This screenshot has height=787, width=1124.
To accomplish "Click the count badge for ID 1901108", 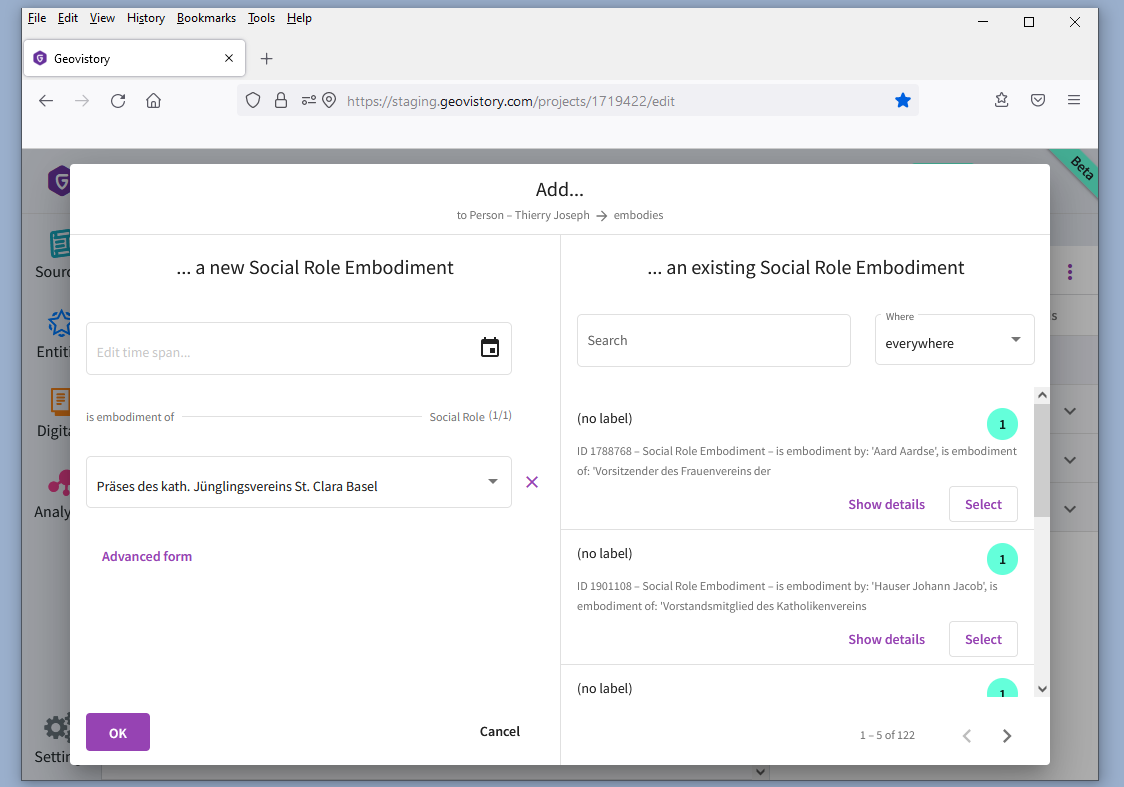I will (1002, 559).
